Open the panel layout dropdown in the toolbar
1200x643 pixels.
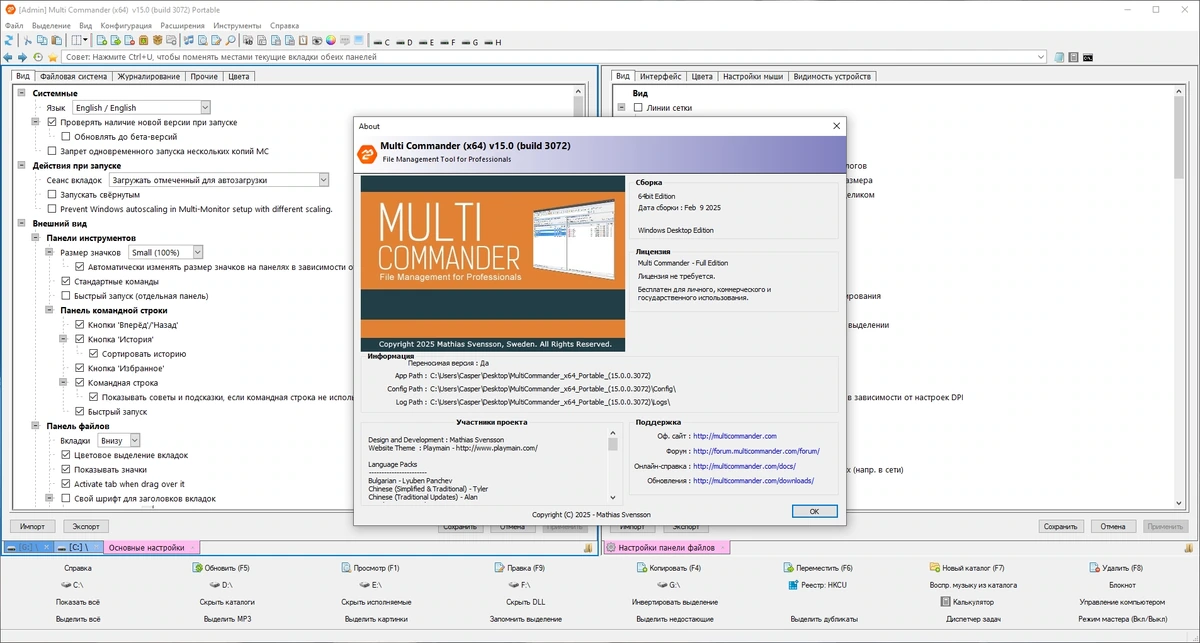tap(86, 41)
